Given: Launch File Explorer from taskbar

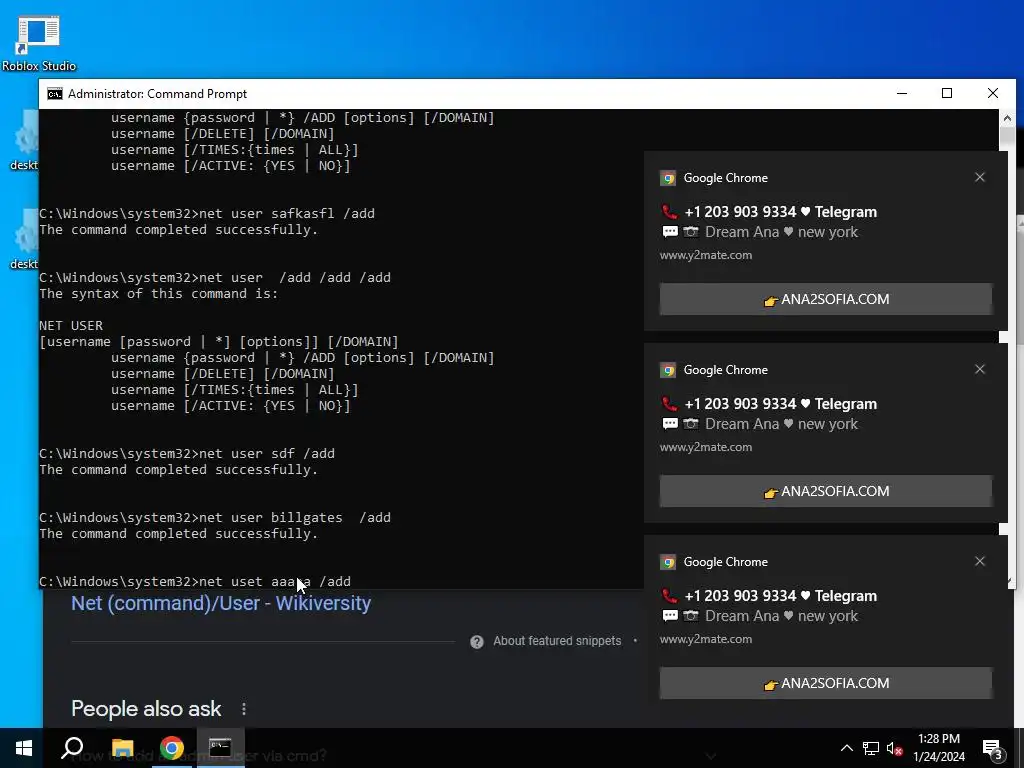Looking at the screenshot, I should [122, 748].
